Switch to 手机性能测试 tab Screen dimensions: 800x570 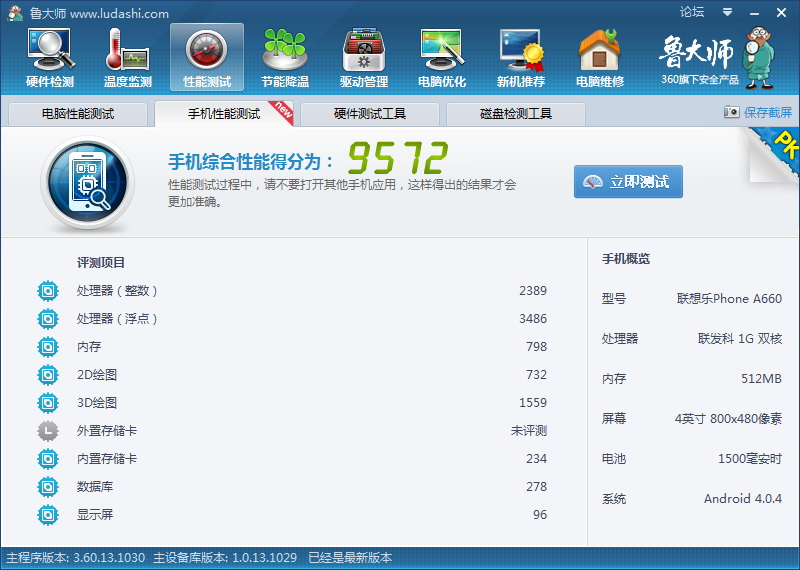coord(224,114)
